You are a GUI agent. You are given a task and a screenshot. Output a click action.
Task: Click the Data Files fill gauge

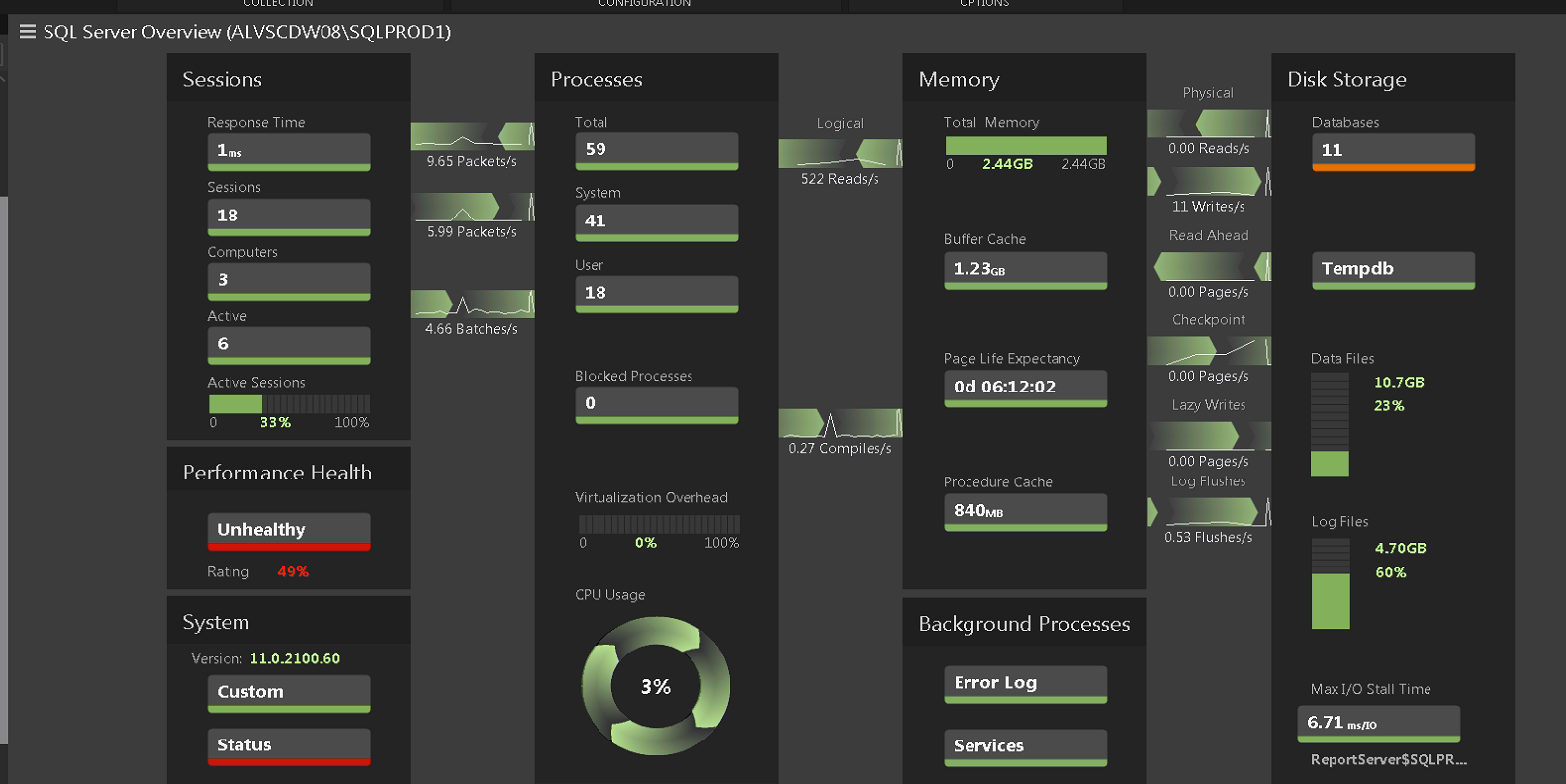(1330, 424)
